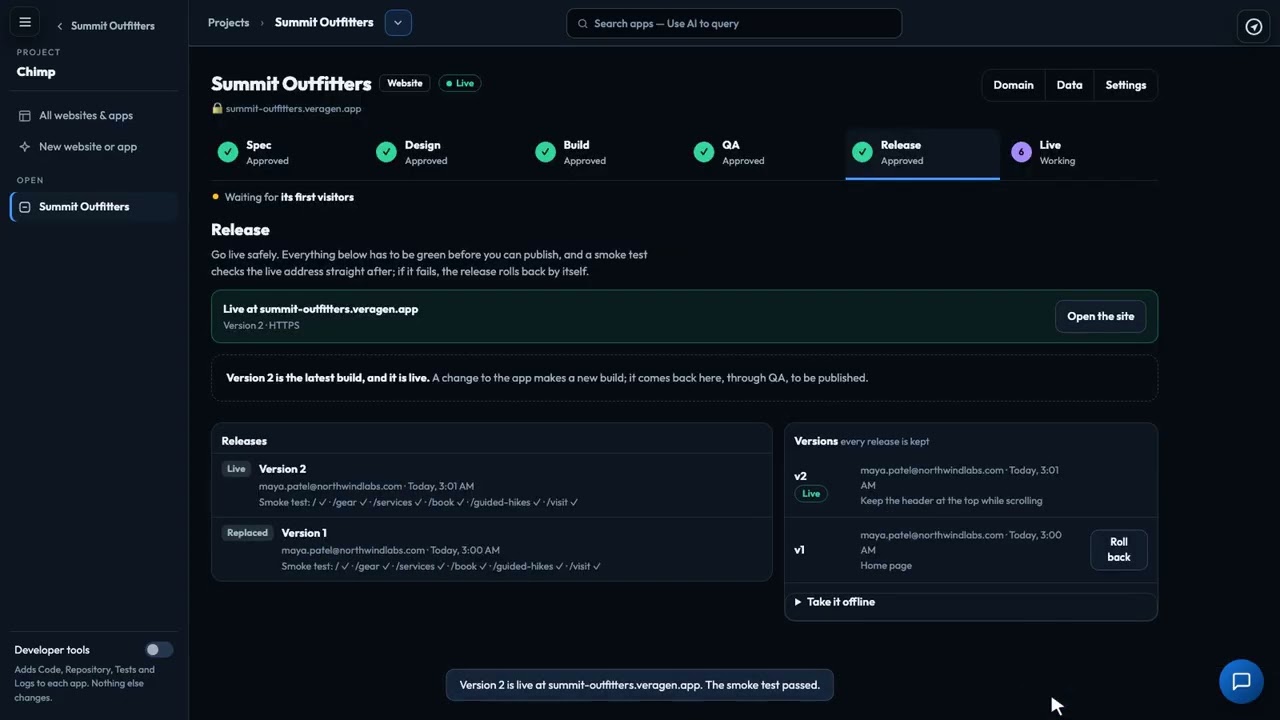Click the Live step number 6 badge
Image resolution: width=1280 pixels, height=720 pixels.
(x=1021, y=152)
